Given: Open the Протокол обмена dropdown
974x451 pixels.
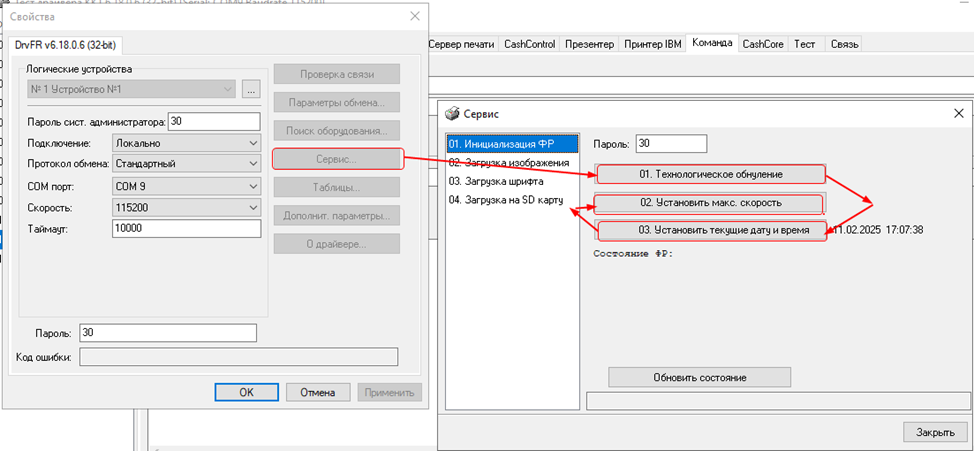Looking at the screenshot, I should (x=251, y=164).
